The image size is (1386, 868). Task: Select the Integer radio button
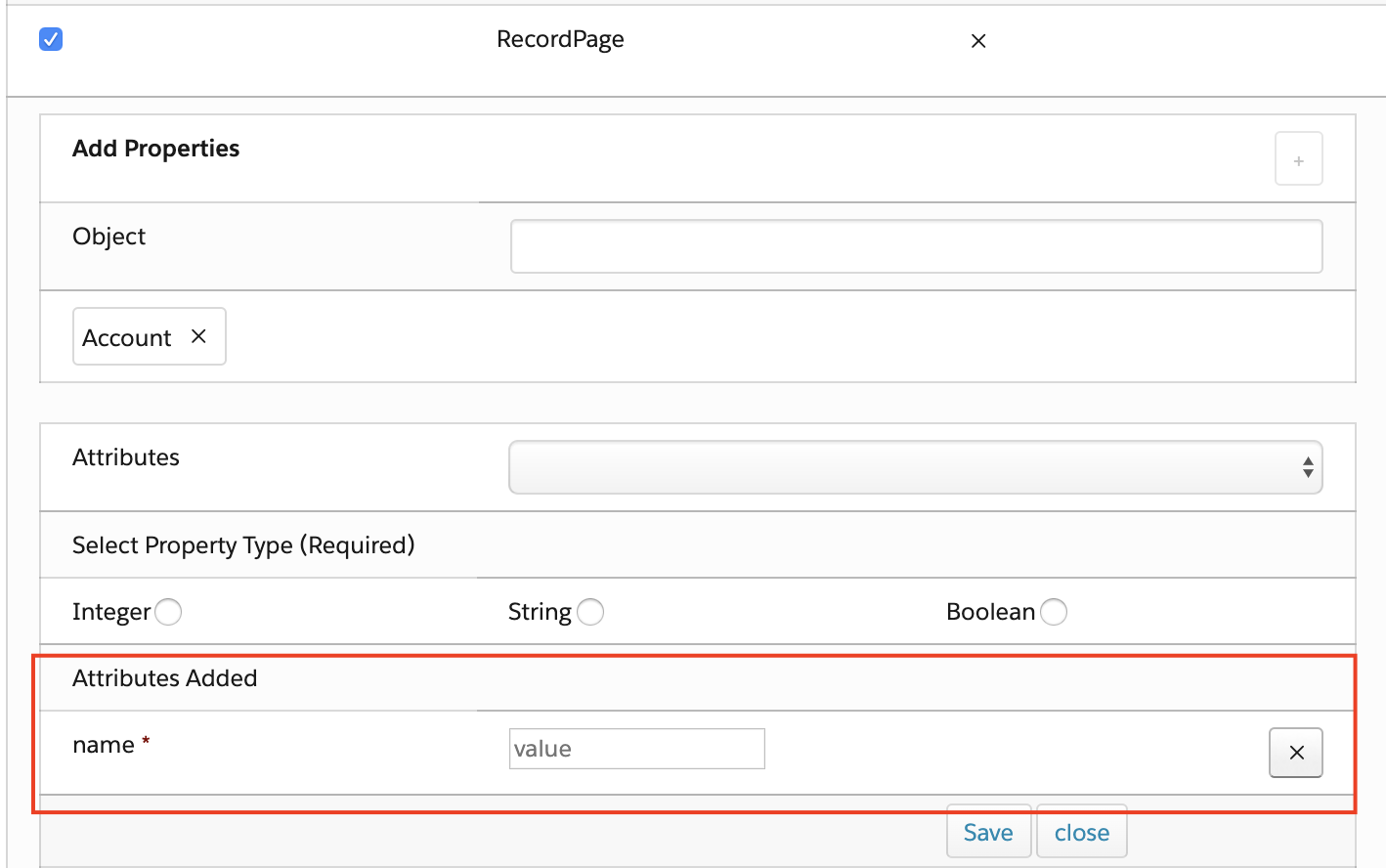click(x=168, y=612)
